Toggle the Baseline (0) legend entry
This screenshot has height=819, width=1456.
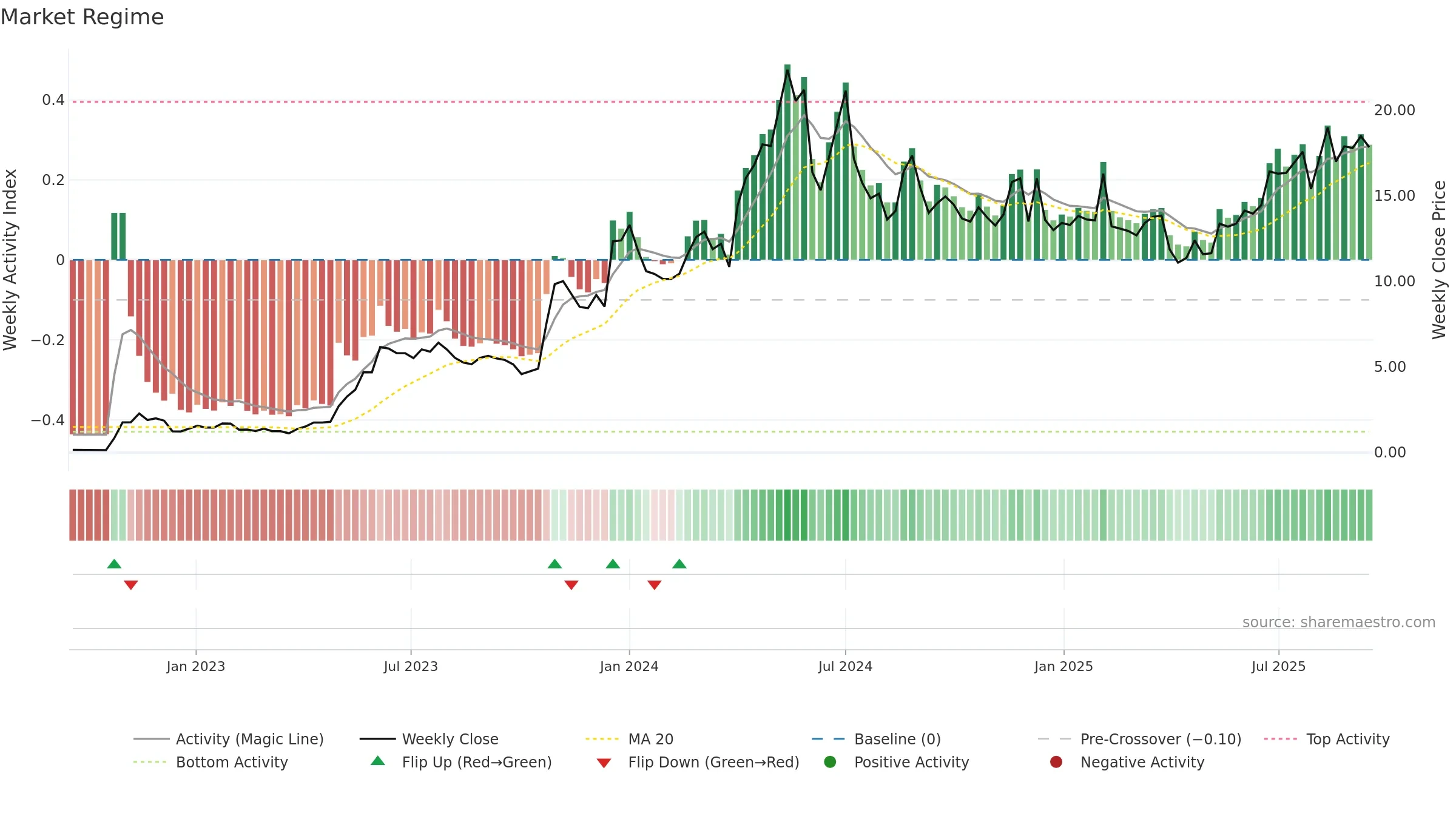[x=876, y=739]
